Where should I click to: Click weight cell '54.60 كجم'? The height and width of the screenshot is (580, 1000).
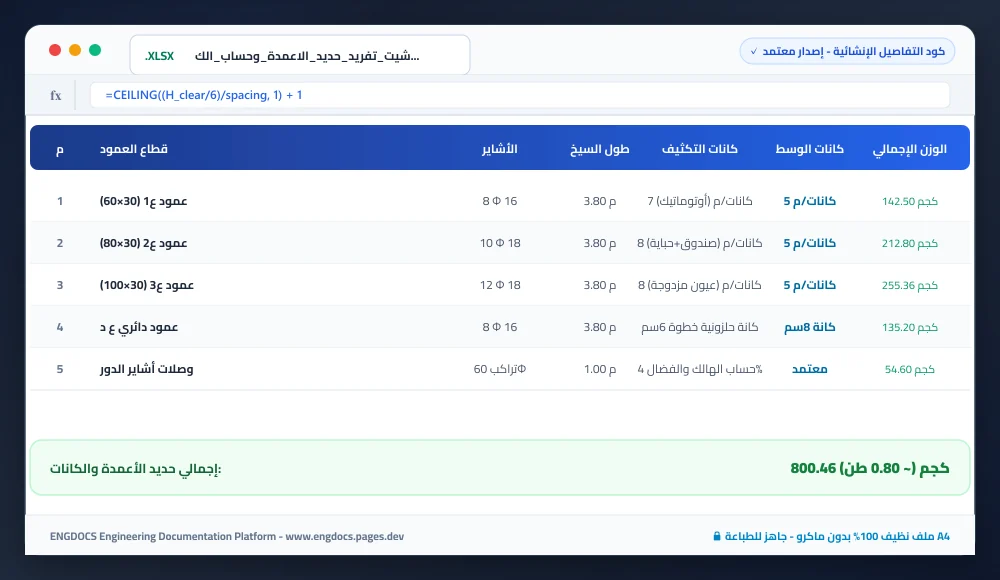click(909, 369)
